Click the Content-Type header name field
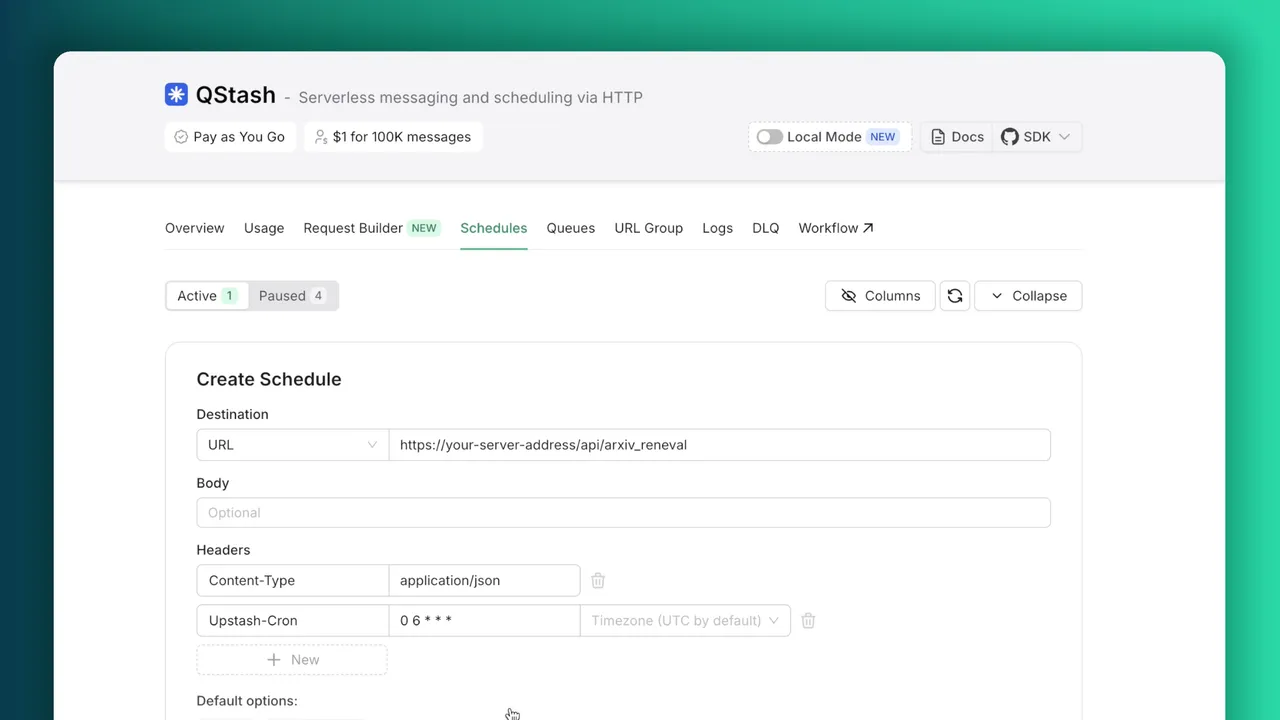This screenshot has height=720, width=1280. tap(293, 581)
